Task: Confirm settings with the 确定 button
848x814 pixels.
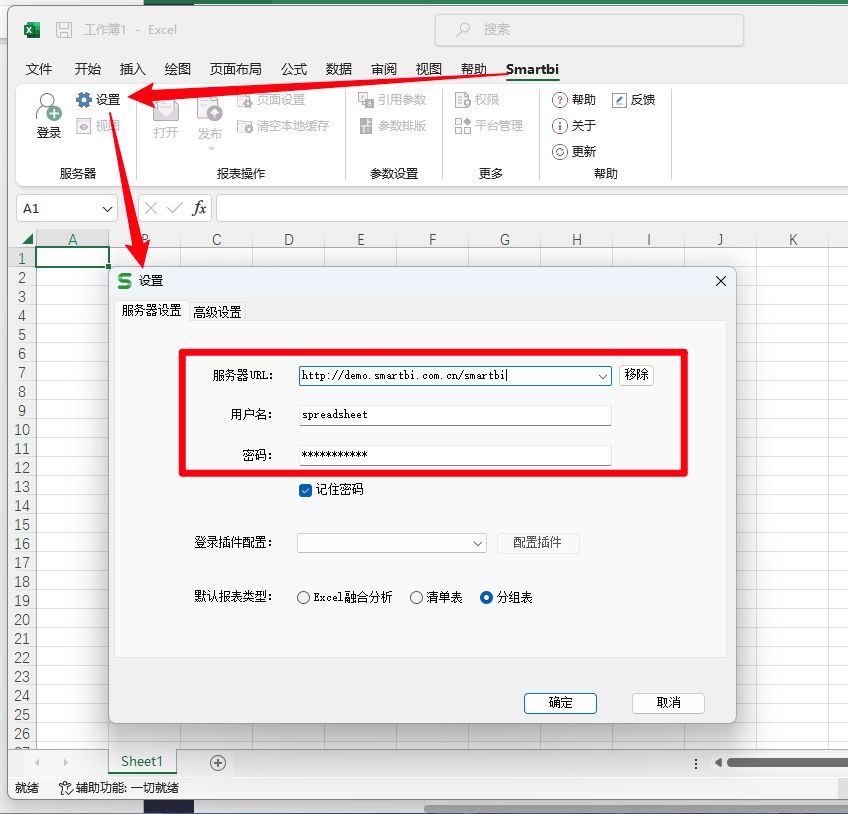Action: (x=560, y=703)
